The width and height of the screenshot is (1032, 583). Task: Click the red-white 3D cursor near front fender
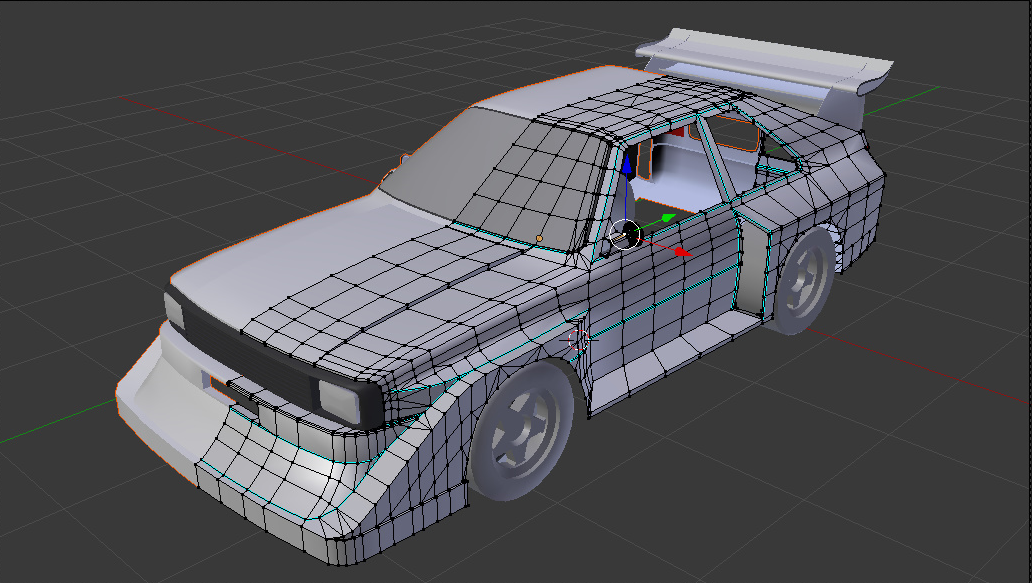coord(579,340)
